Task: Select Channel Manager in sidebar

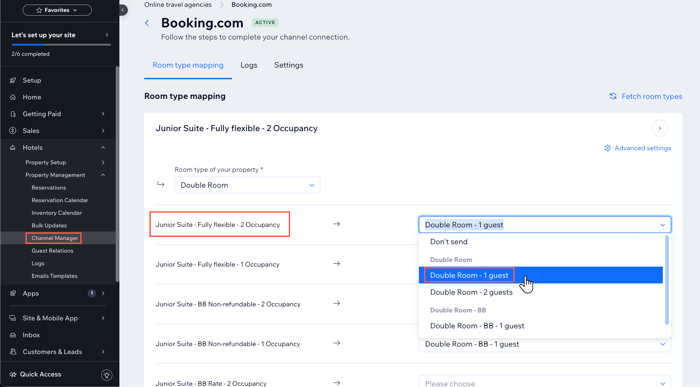Action: pyautogui.click(x=54, y=238)
